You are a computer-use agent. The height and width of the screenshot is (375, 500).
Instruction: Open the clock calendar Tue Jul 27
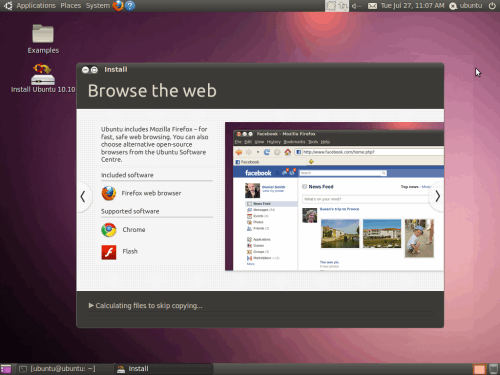tap(413, 6)
